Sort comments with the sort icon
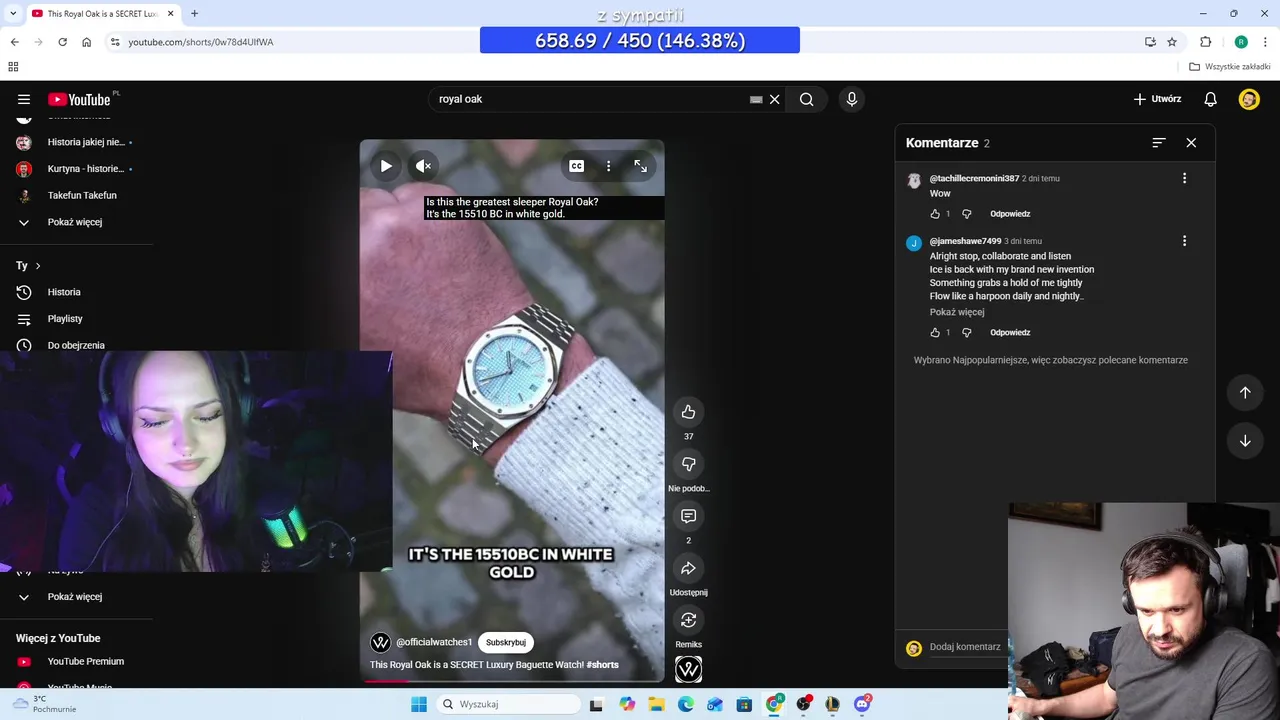 click(x=1158, y=143)
